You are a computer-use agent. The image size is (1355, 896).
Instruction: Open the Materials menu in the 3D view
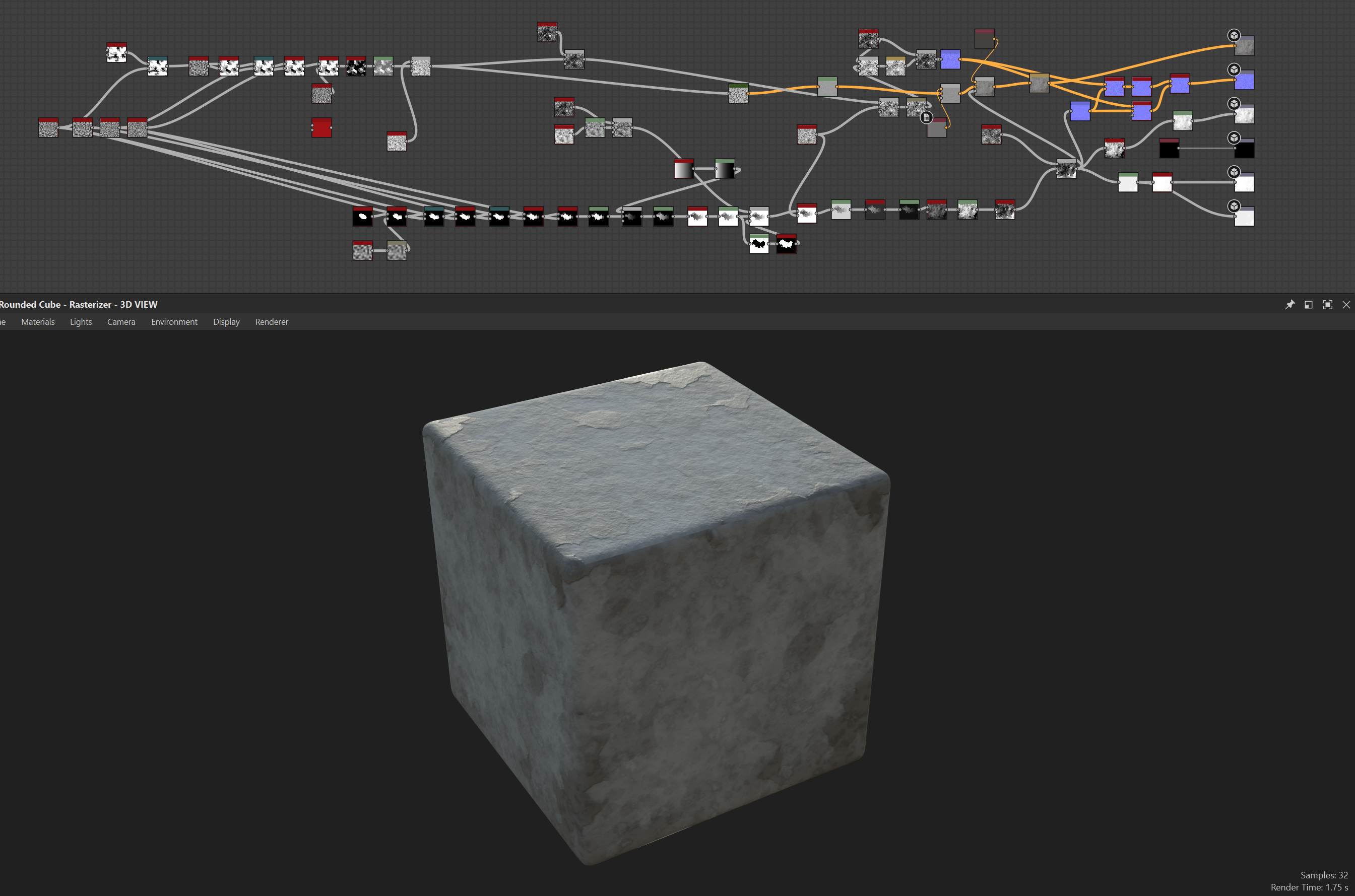click(x=38, y=322)
